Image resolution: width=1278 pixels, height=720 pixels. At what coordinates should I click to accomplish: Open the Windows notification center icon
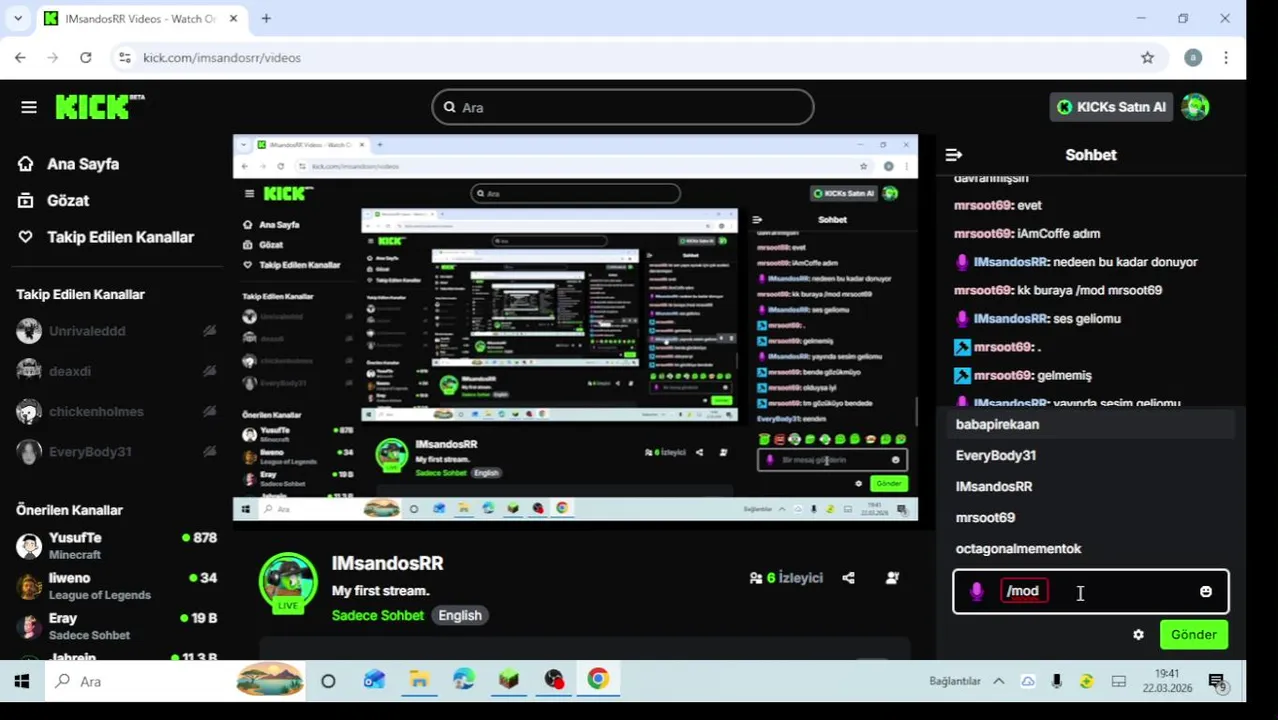[1217, 682]
